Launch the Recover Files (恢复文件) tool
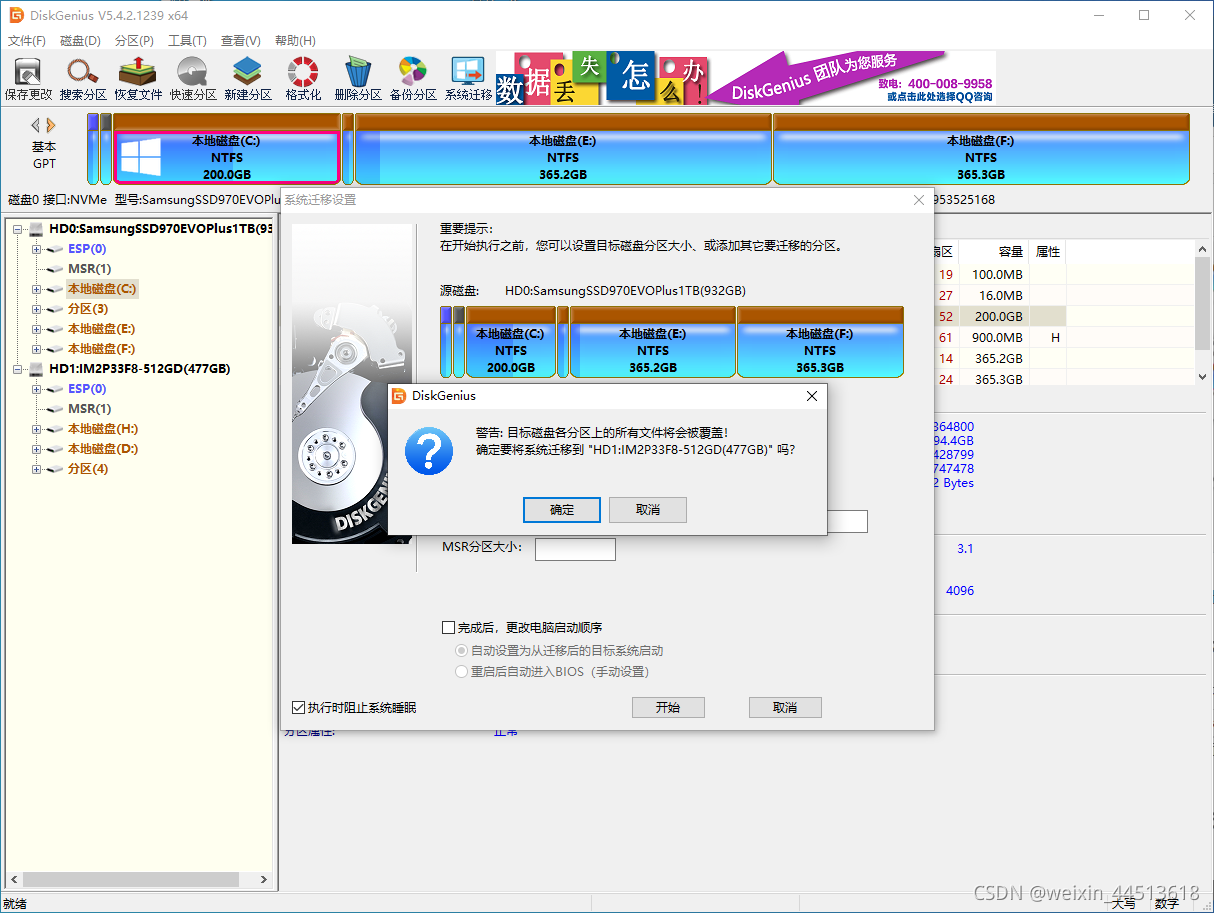Image resolution: width=1214 pixels, height=913 pixels. pyautogui.click(x=138, y=79)
